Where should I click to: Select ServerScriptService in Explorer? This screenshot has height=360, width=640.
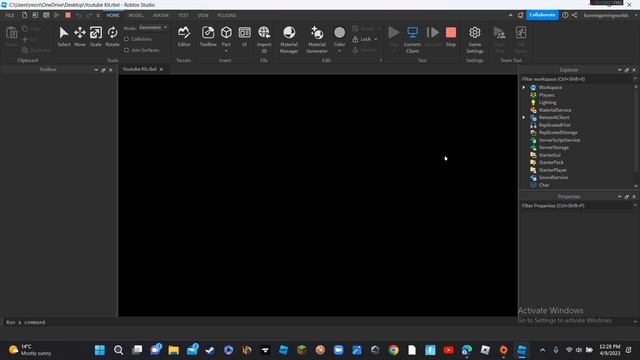[559, 140]
